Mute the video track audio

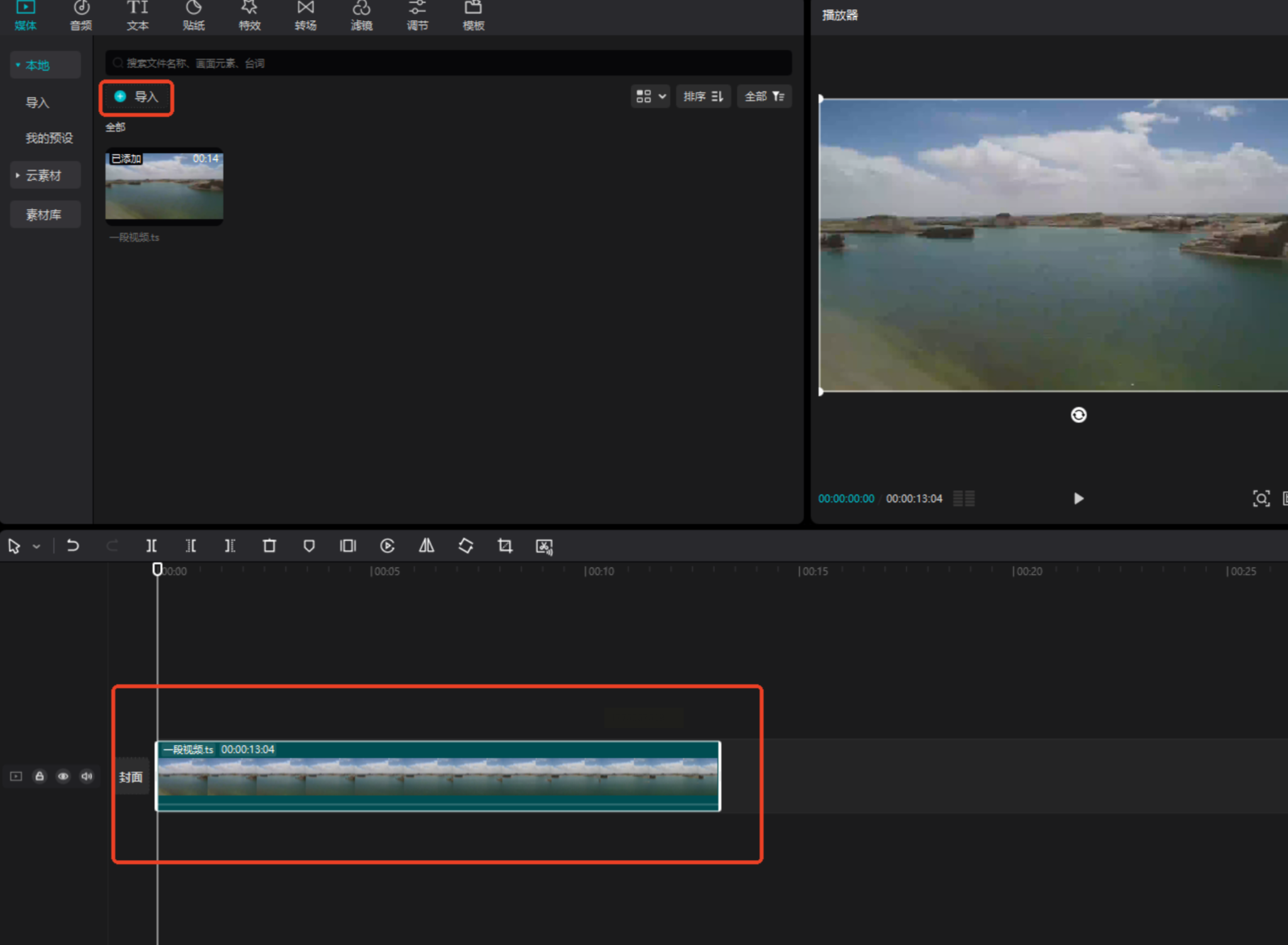pyautogui.click(x=87, y=776)
